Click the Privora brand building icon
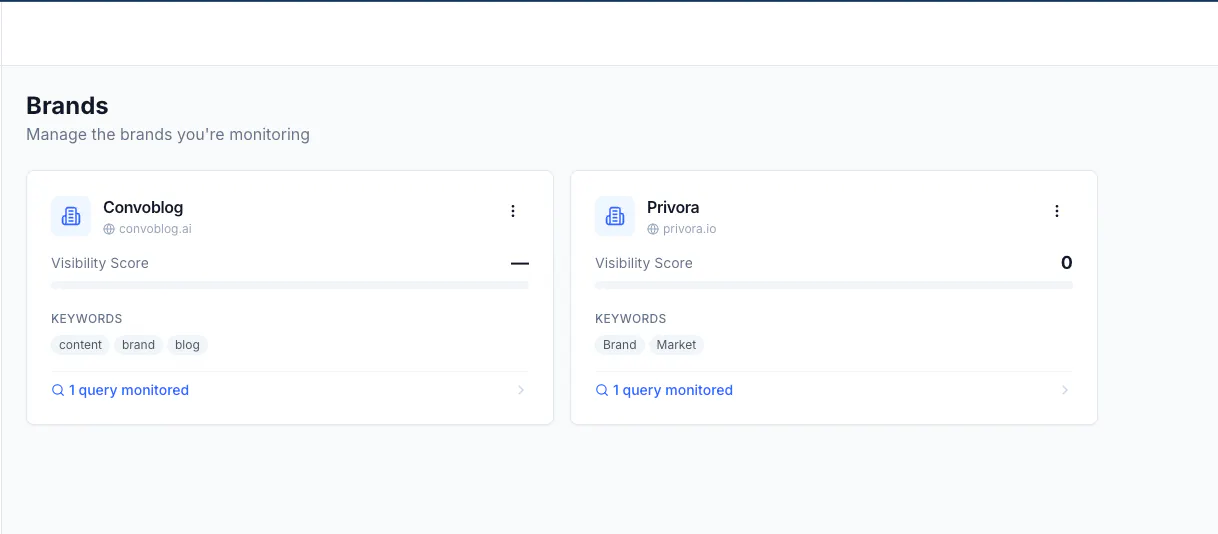This screenshot has width=1218, height=534. pos(615,216)
